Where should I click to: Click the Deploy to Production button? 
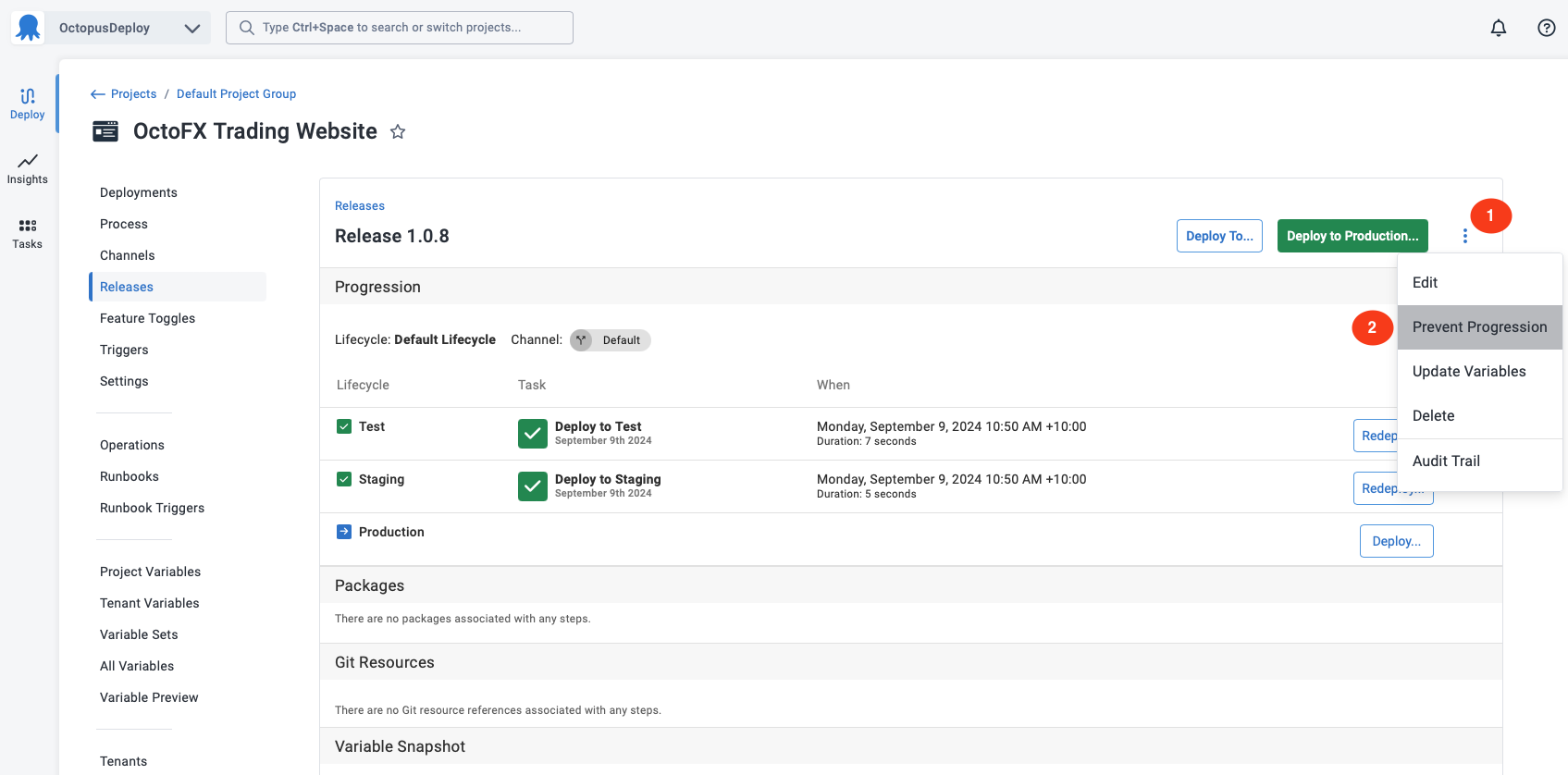coord(1352,236)
